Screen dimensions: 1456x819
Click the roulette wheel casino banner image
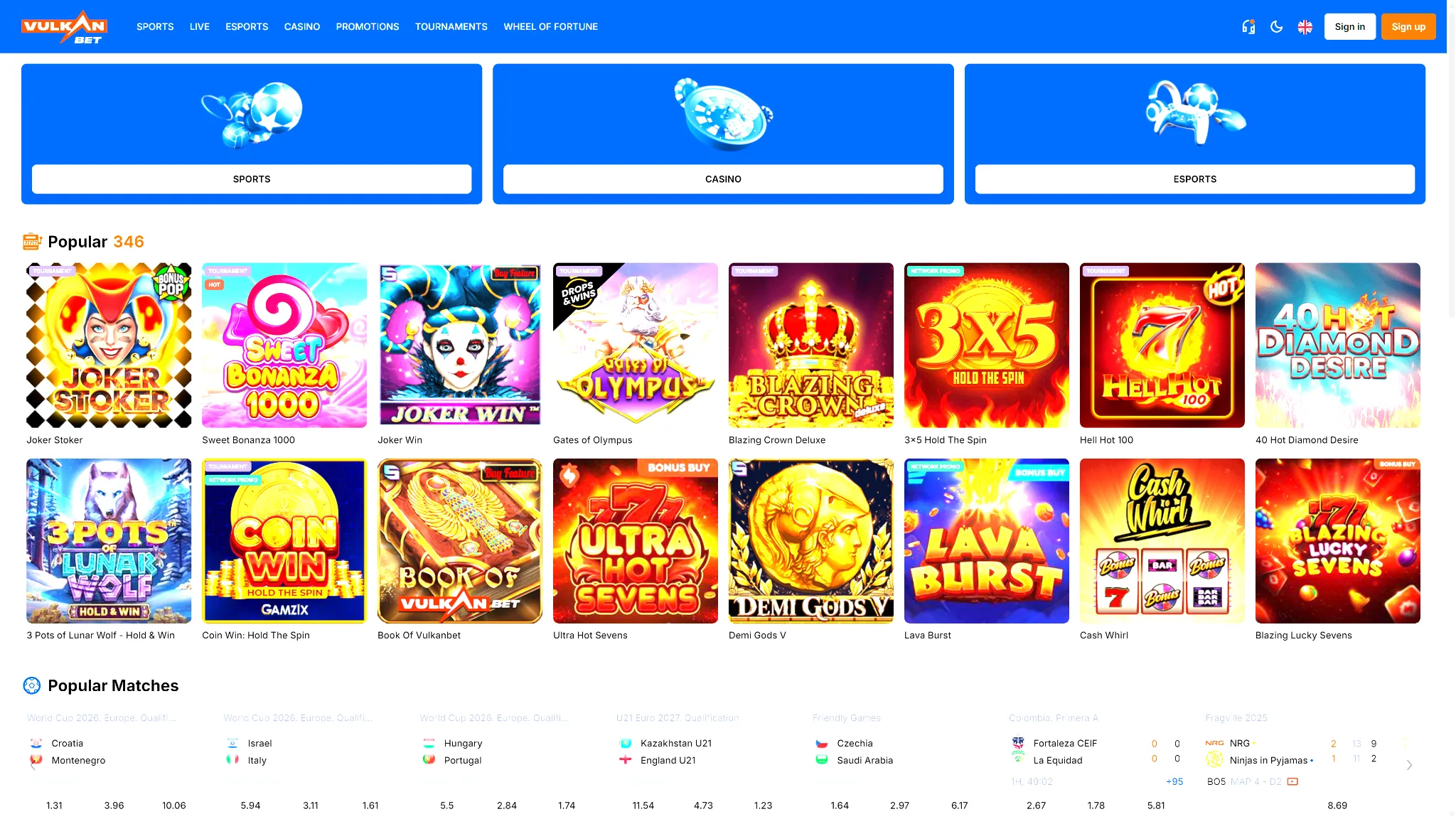(x=723, y=114)
